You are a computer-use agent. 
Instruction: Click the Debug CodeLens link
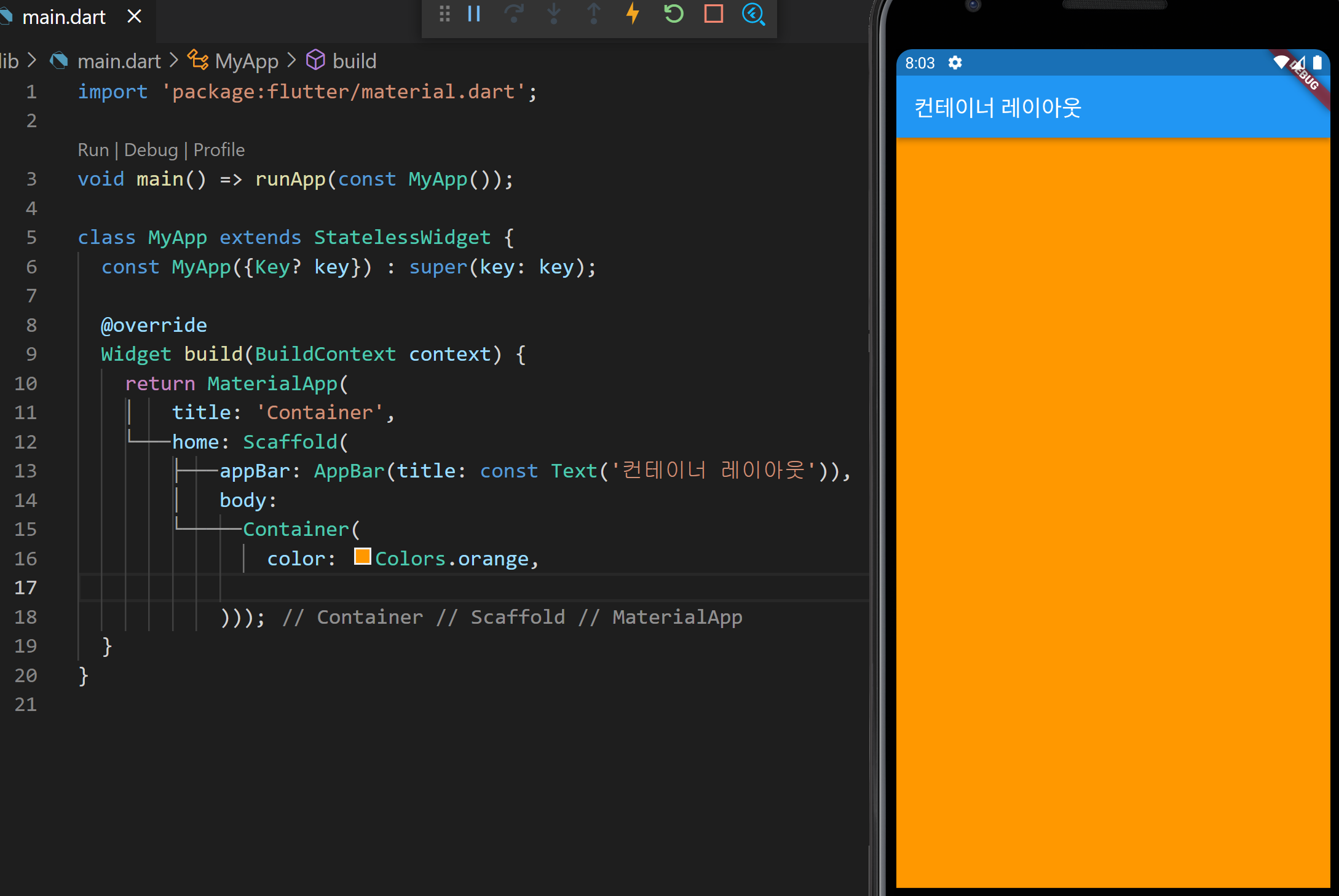pos(151,150)
